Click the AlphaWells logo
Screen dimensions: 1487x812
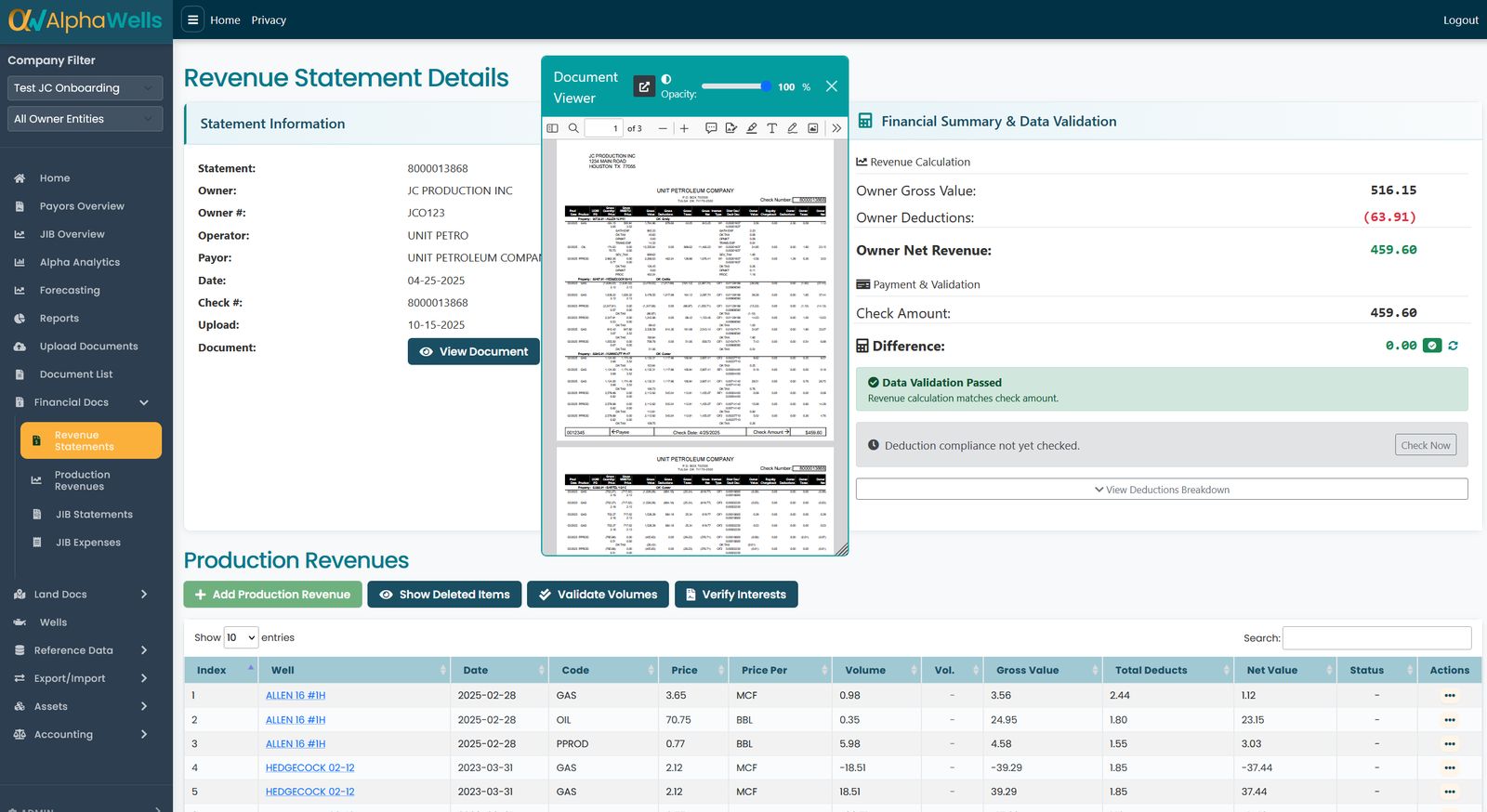(86, 20)
